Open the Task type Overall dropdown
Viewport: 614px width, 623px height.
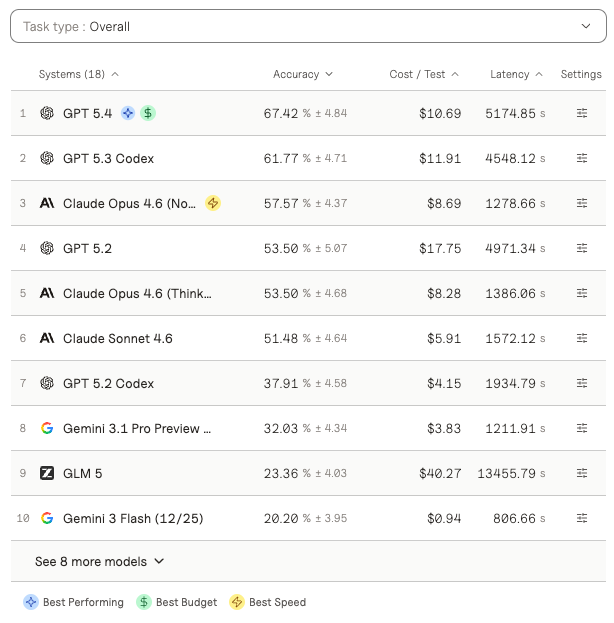coord(306,27)
